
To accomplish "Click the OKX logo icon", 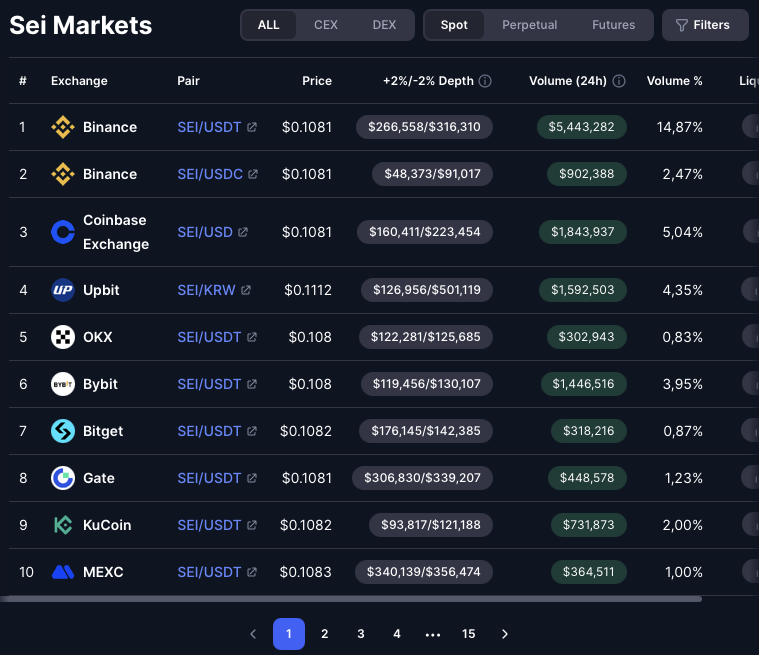I will click(x=63, y=337).
